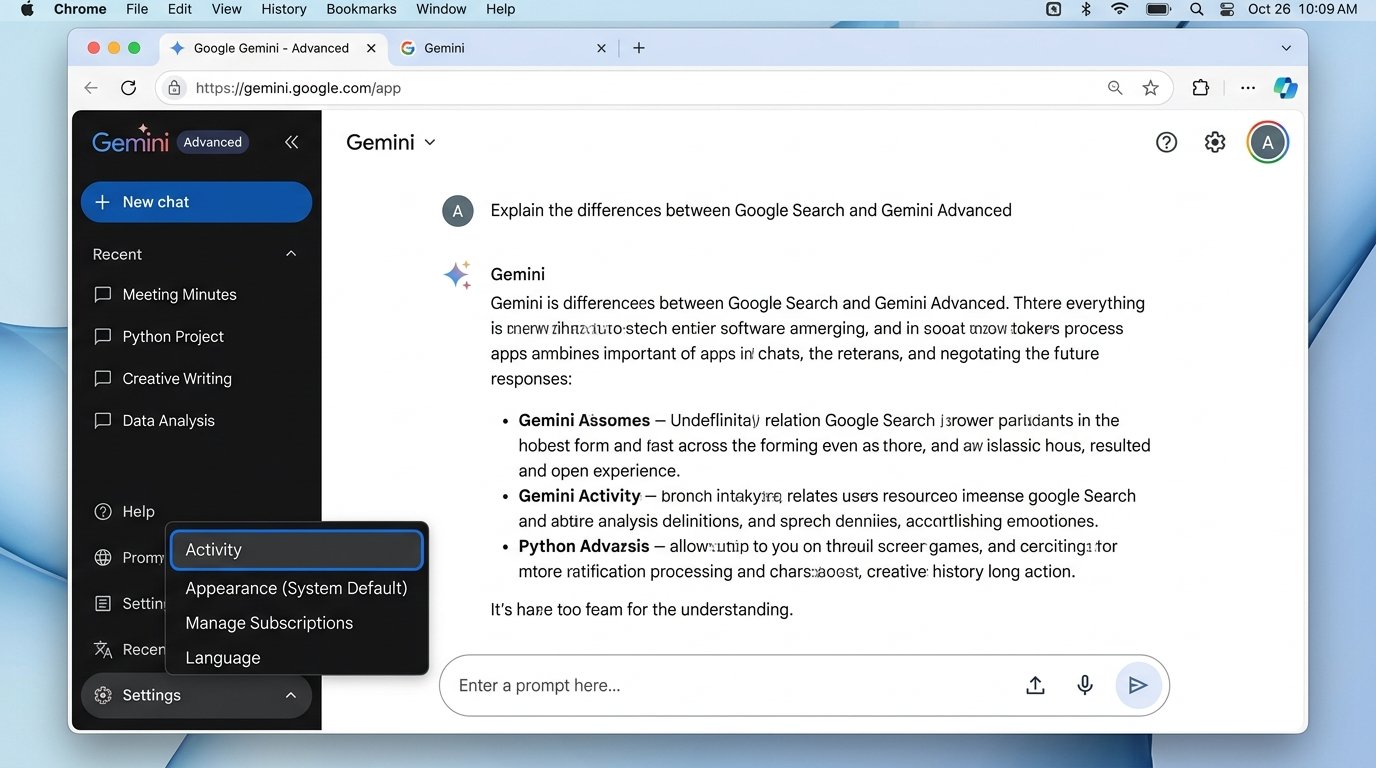Select Activity from the settings popup

[297, 550]
